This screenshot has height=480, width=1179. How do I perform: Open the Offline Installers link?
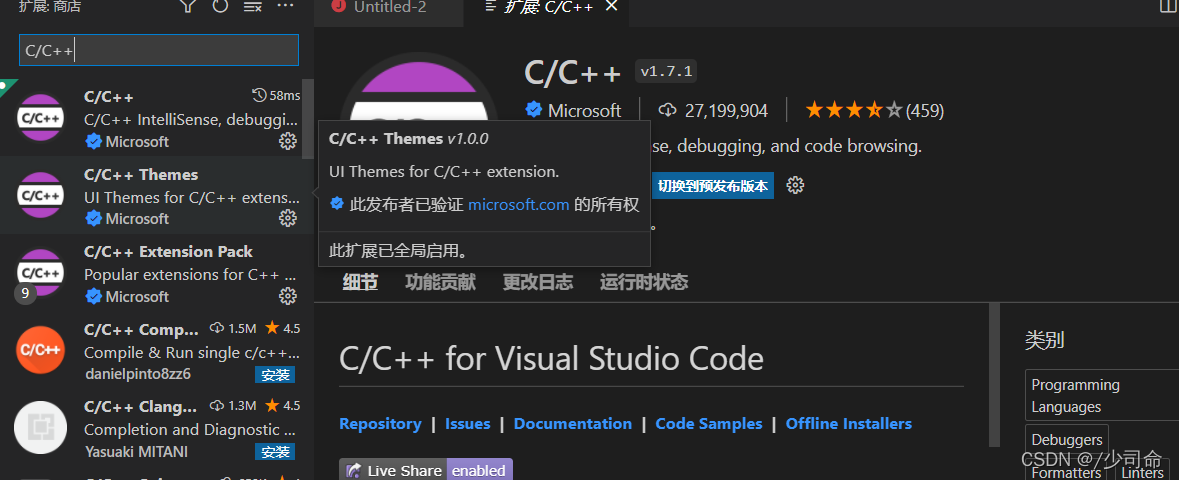tap(849, 424)
